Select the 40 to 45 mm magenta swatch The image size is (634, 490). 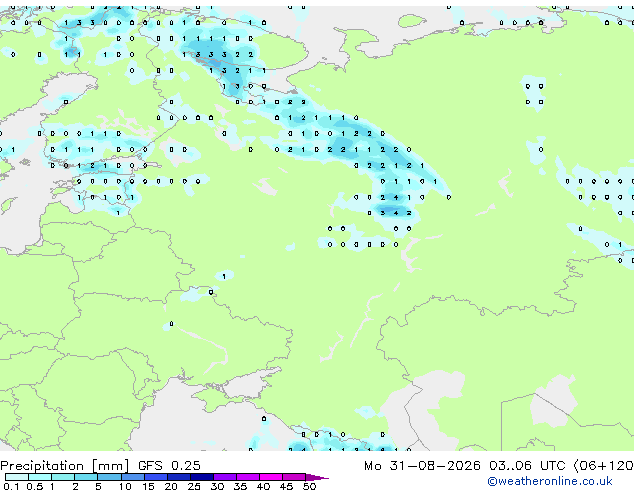click(271, 477)
